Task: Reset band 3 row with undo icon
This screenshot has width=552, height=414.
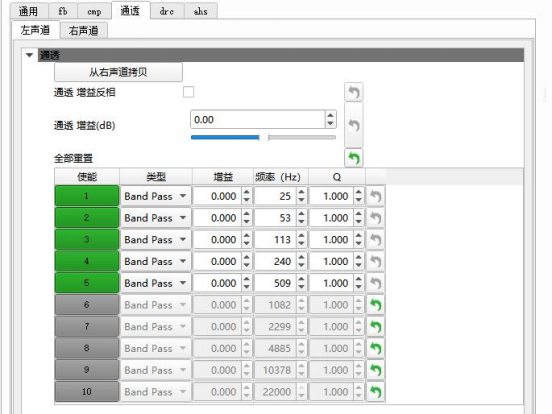Action: pos(376,240)
